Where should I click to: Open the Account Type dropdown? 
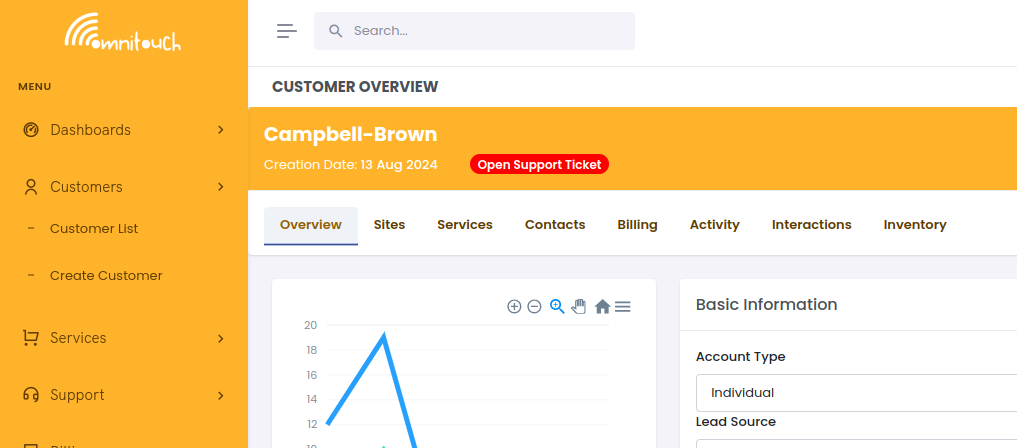pyautogui.click(x=855, y=392)
